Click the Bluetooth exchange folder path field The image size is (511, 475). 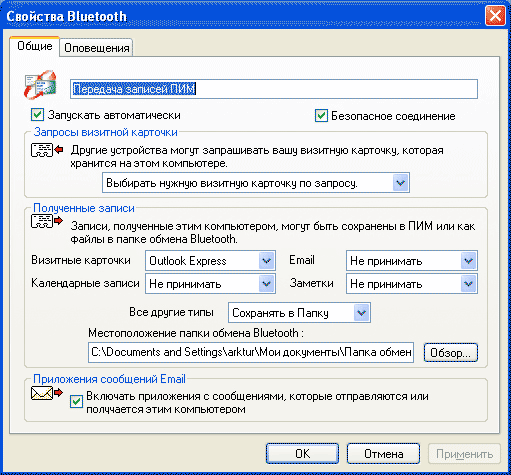click(251, 352)
